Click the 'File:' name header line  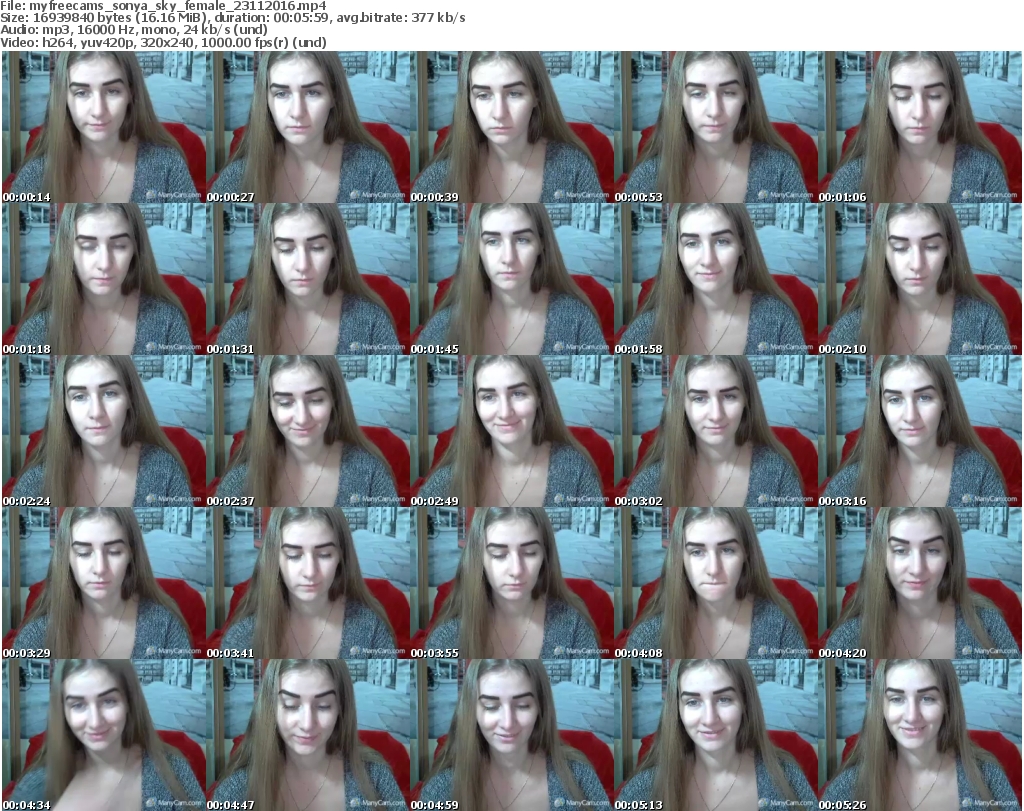pyautogui.click(x=163, y=6)
